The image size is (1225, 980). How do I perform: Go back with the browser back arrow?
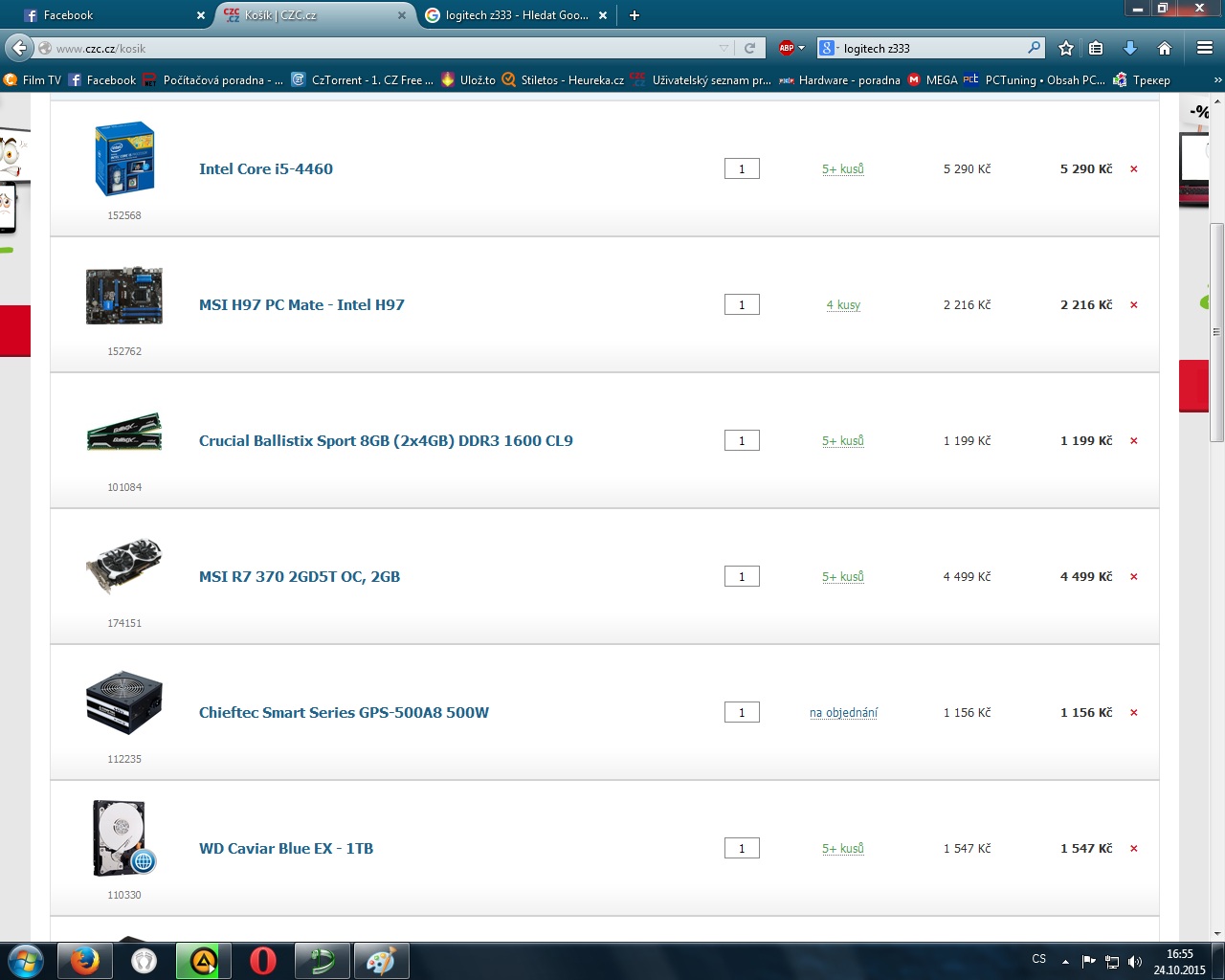[19, 48]
